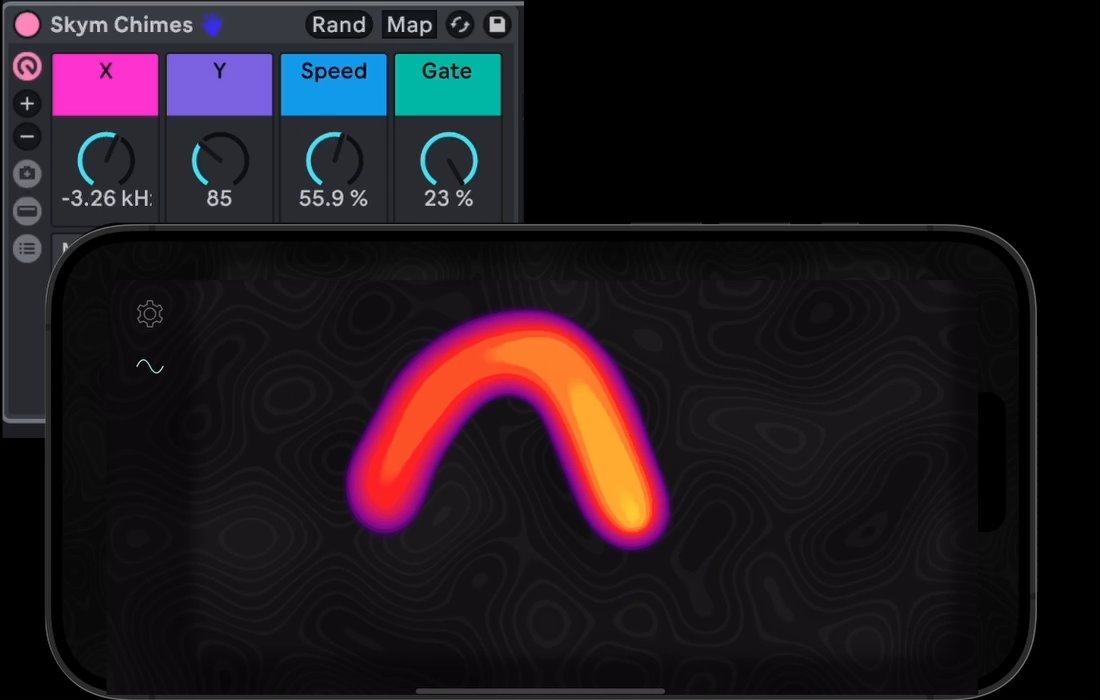Click the Gate macro knob
1100x700 pixels.
pyautogui.click(x=448, y=160)
